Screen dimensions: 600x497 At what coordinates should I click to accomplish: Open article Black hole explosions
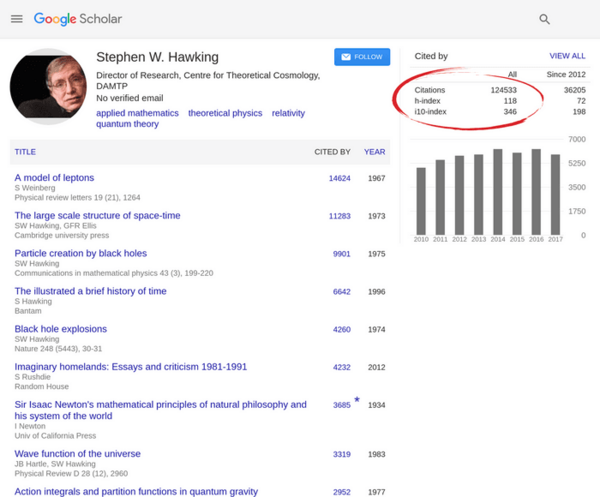60,329
